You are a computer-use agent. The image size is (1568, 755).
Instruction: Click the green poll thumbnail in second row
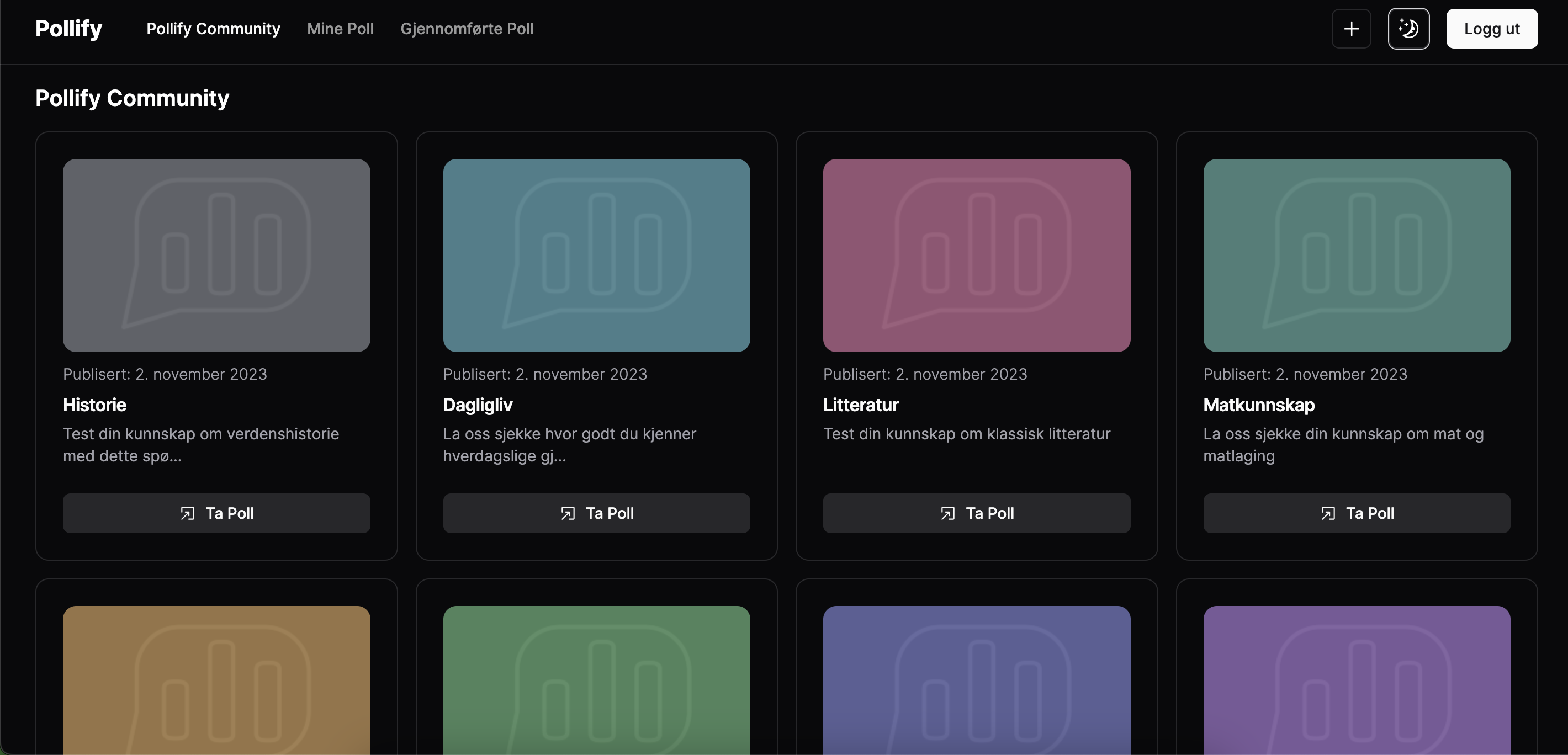[596, 680]
